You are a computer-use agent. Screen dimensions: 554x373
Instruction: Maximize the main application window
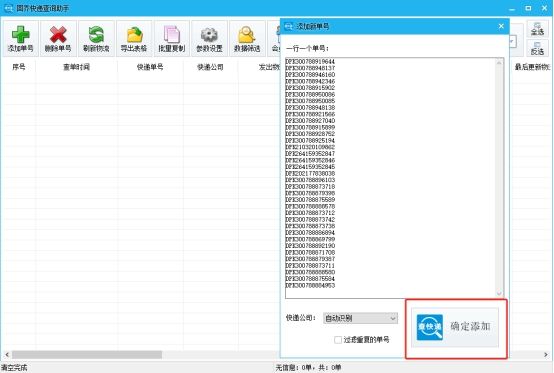pyautogui.click(x=528, y=8)
